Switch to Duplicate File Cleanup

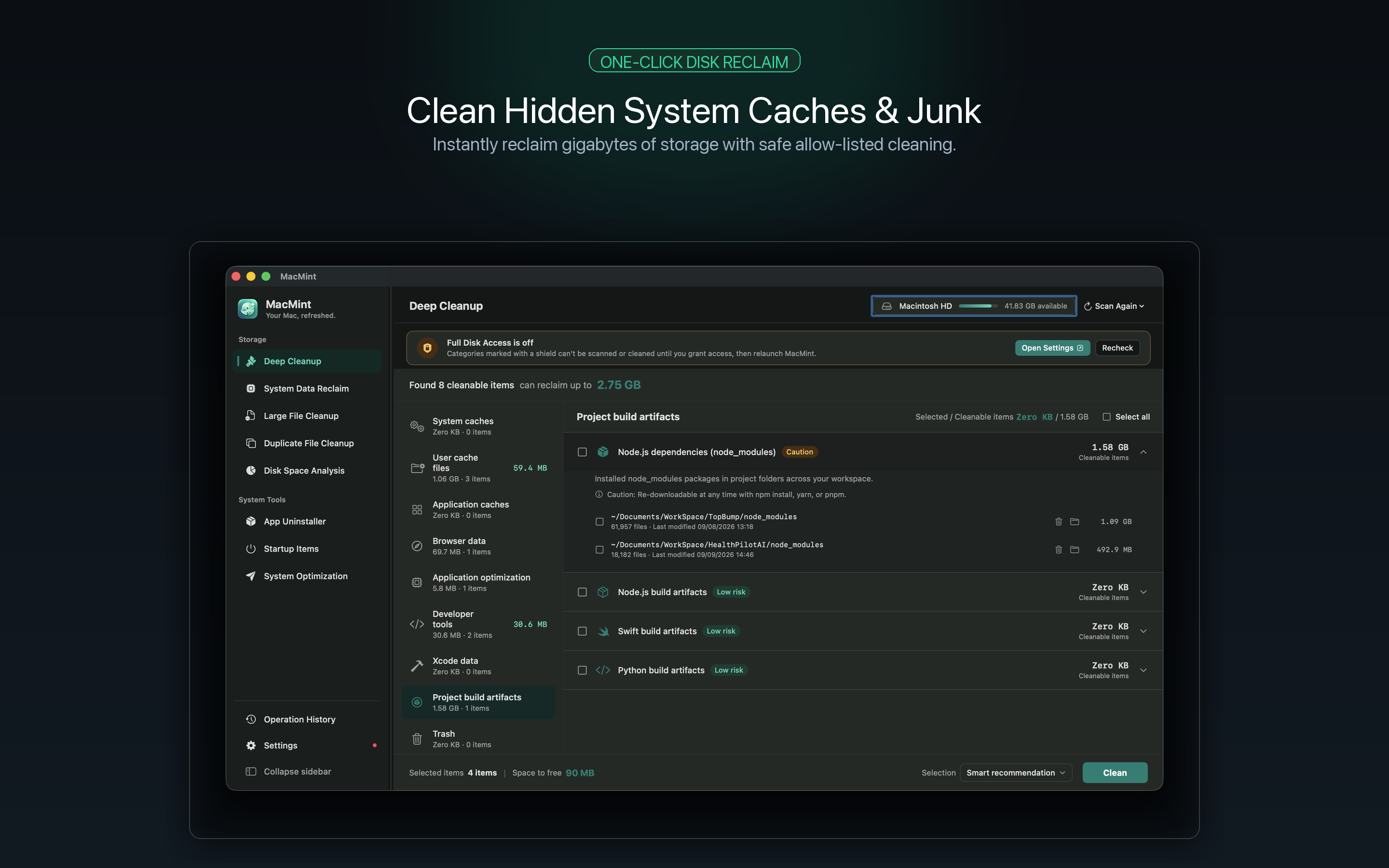tap(307, 443)
